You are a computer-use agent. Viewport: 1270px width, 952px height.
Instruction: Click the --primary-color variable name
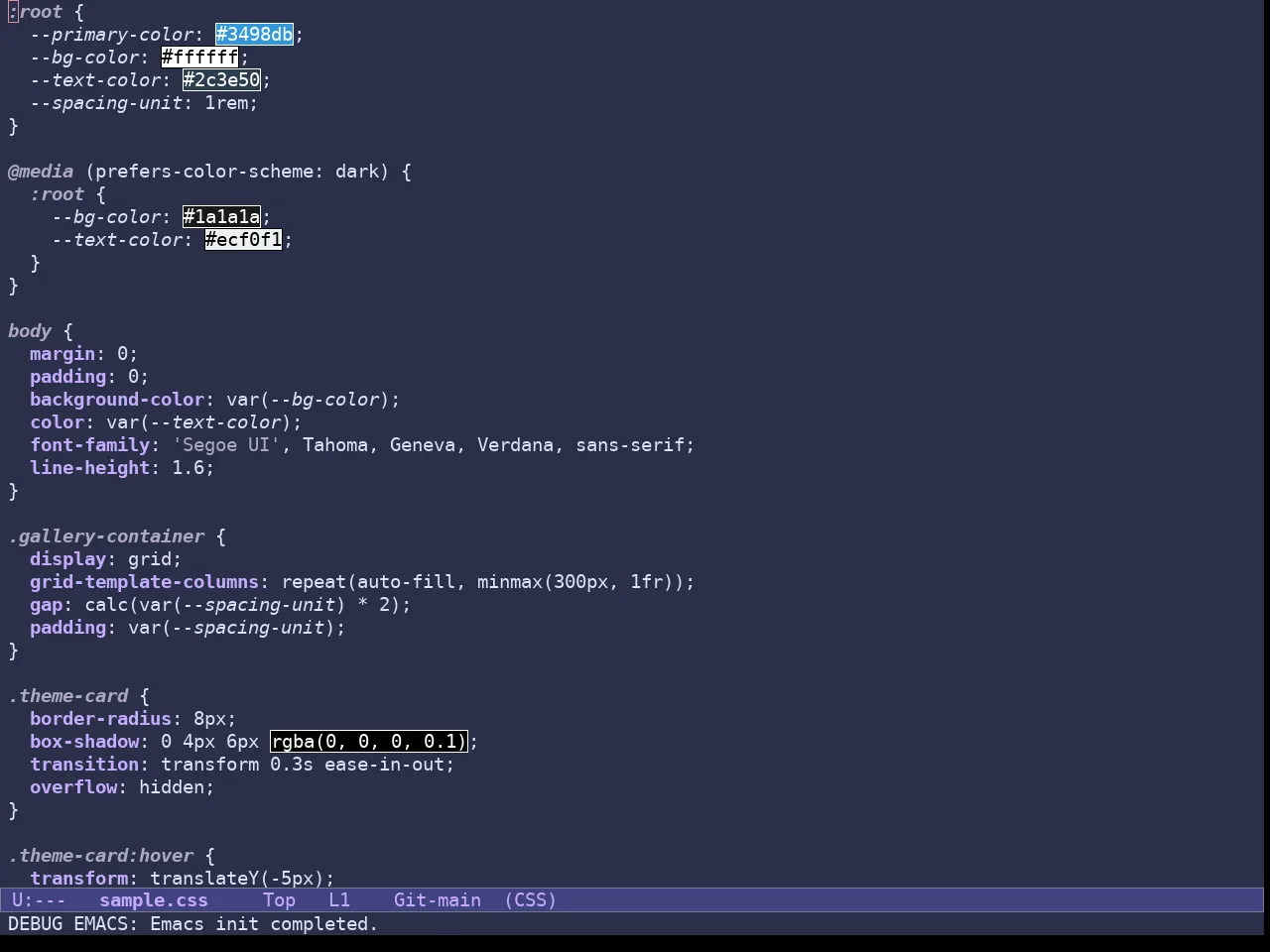tap(112, 35)
